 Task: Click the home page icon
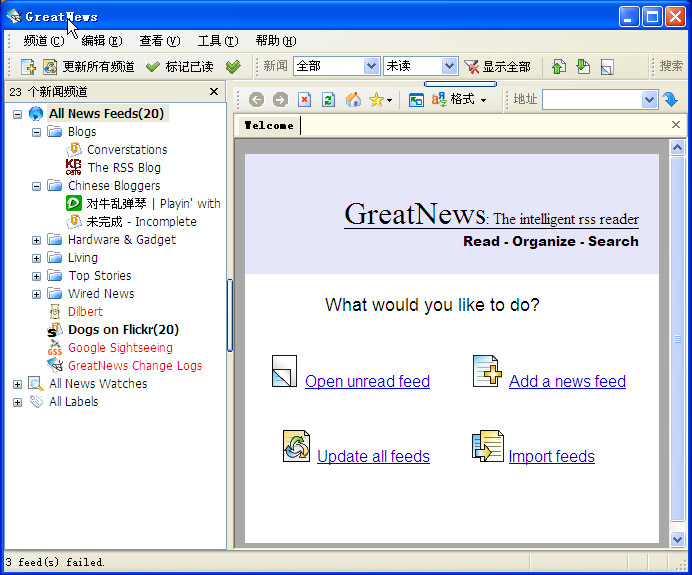pyautogui.click(x=353, y=100)
